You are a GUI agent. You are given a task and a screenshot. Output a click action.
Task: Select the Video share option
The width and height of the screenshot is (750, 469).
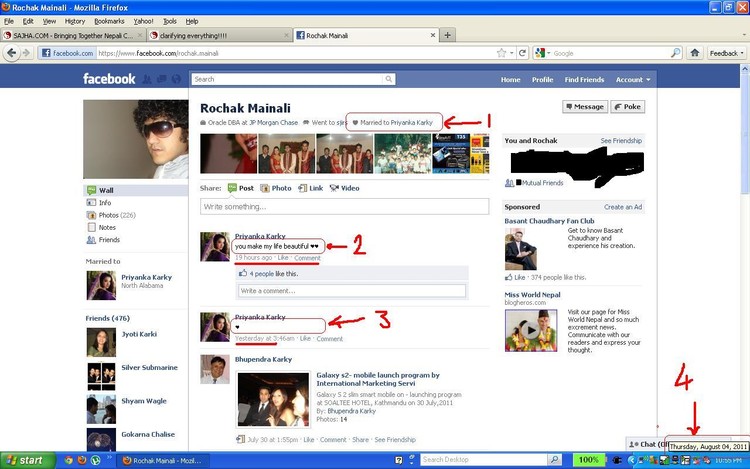(343, 188)
